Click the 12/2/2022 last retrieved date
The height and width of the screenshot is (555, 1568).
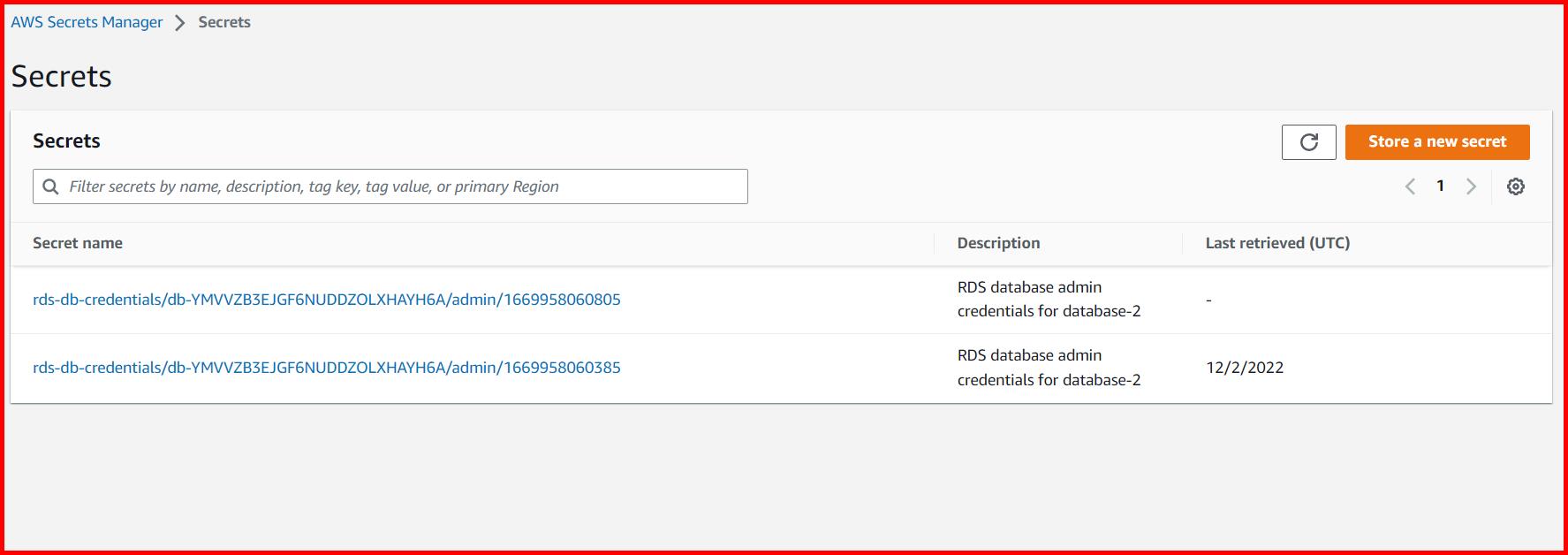1245,368
